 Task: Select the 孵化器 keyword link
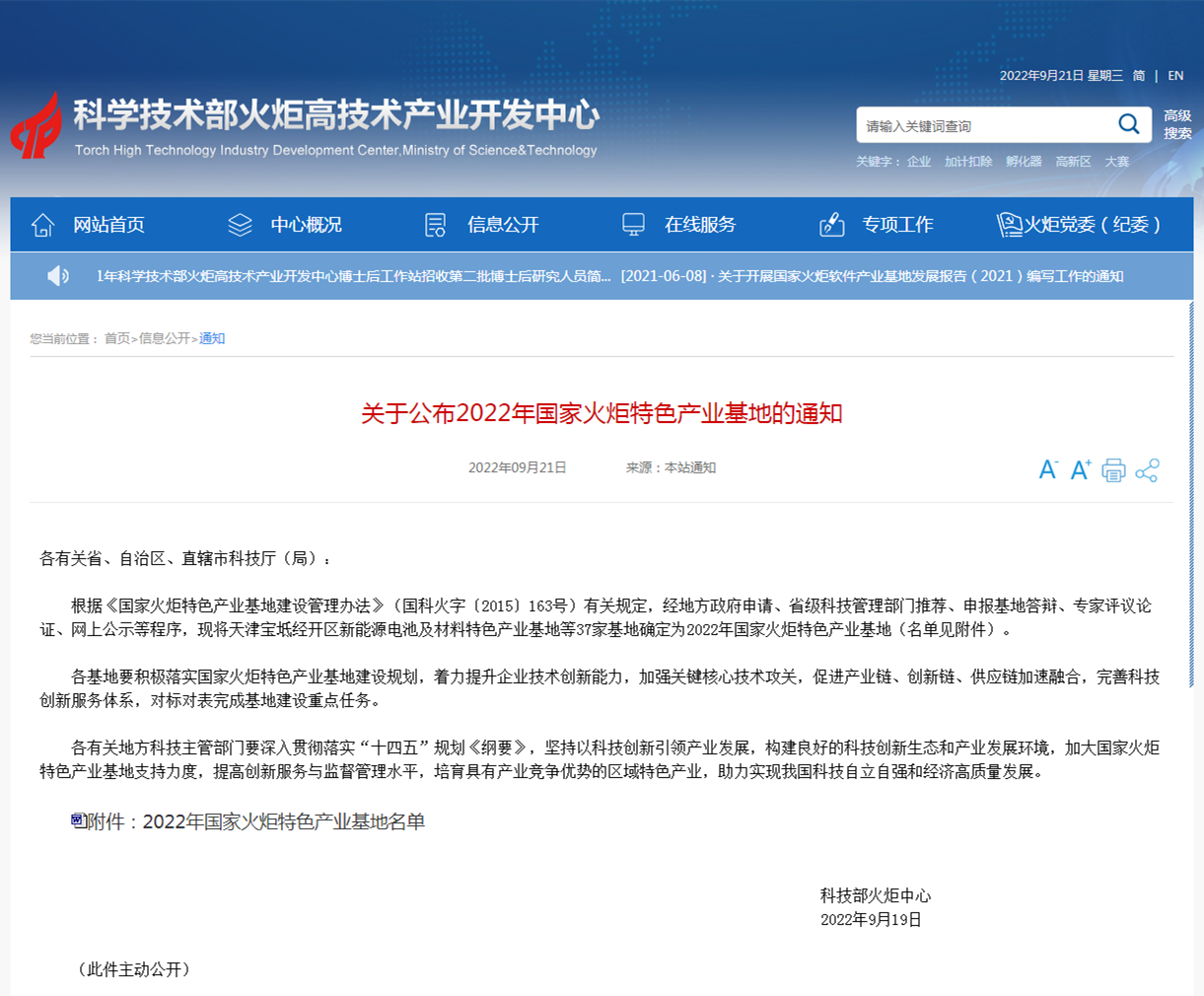(1024, 162)
